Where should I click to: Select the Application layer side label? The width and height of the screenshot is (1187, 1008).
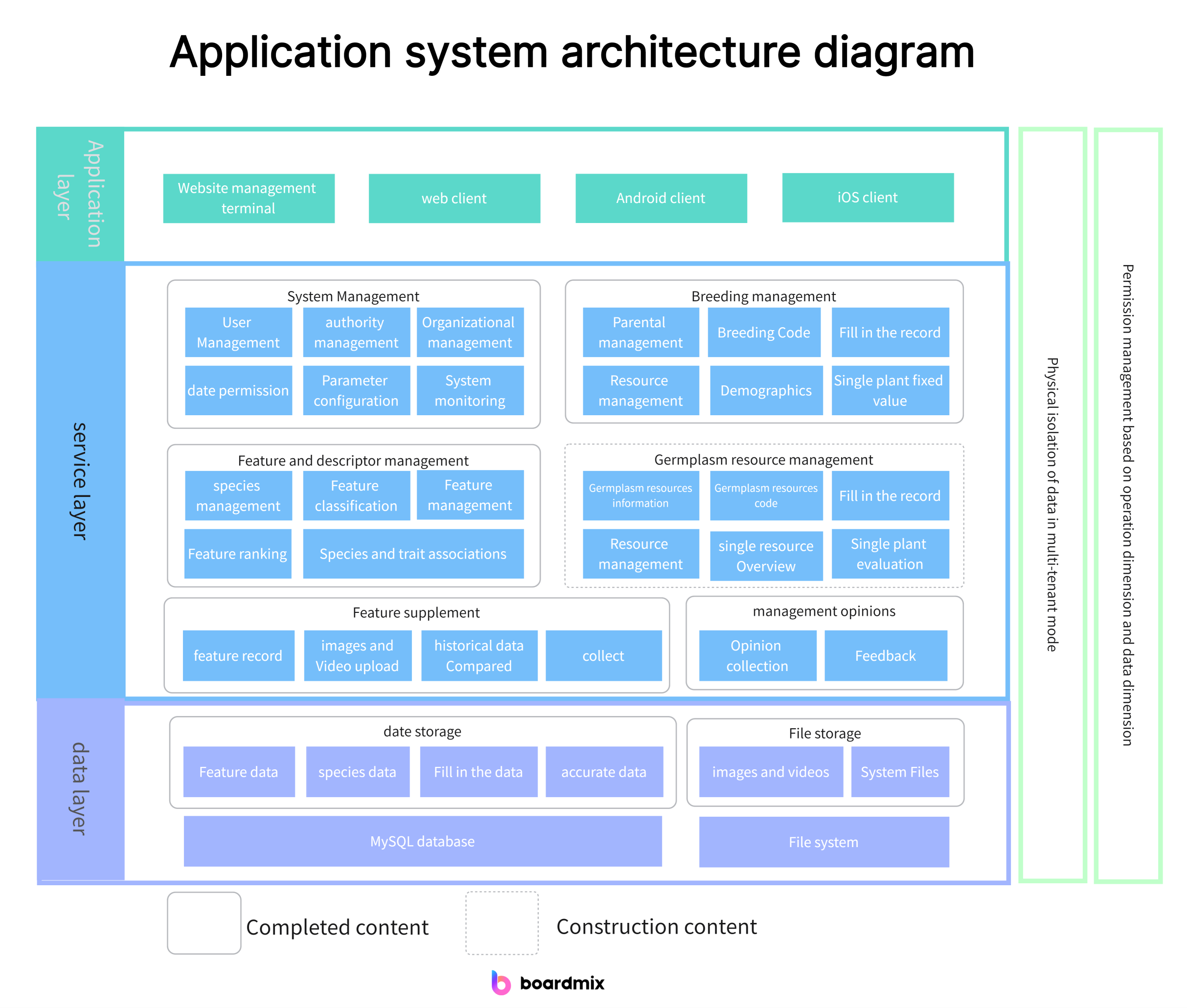coord(80,194)
